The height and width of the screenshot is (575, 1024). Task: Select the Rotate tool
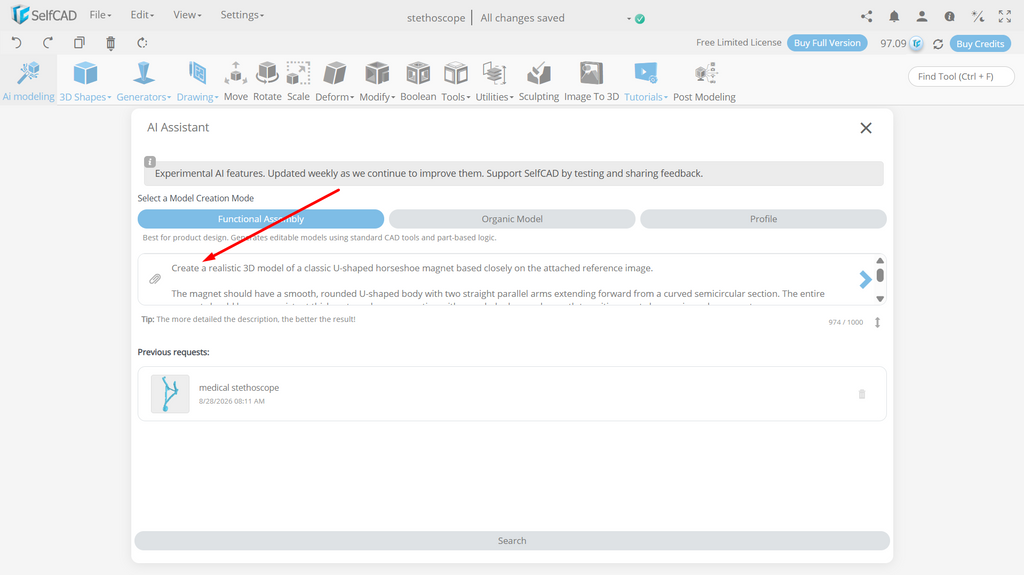coord(267,81)
